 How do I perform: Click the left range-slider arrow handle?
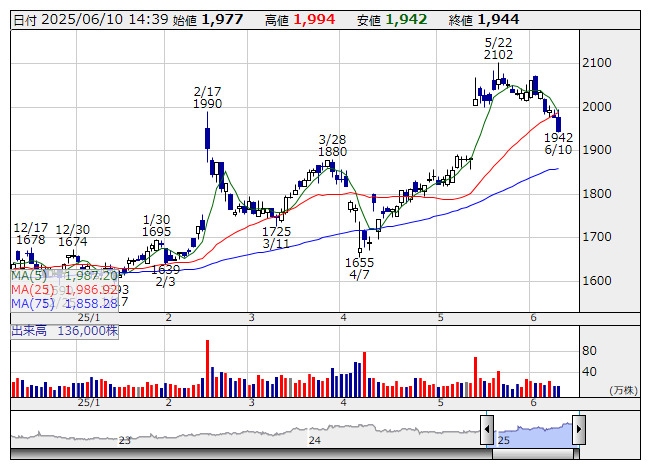[x=487, y=430]
